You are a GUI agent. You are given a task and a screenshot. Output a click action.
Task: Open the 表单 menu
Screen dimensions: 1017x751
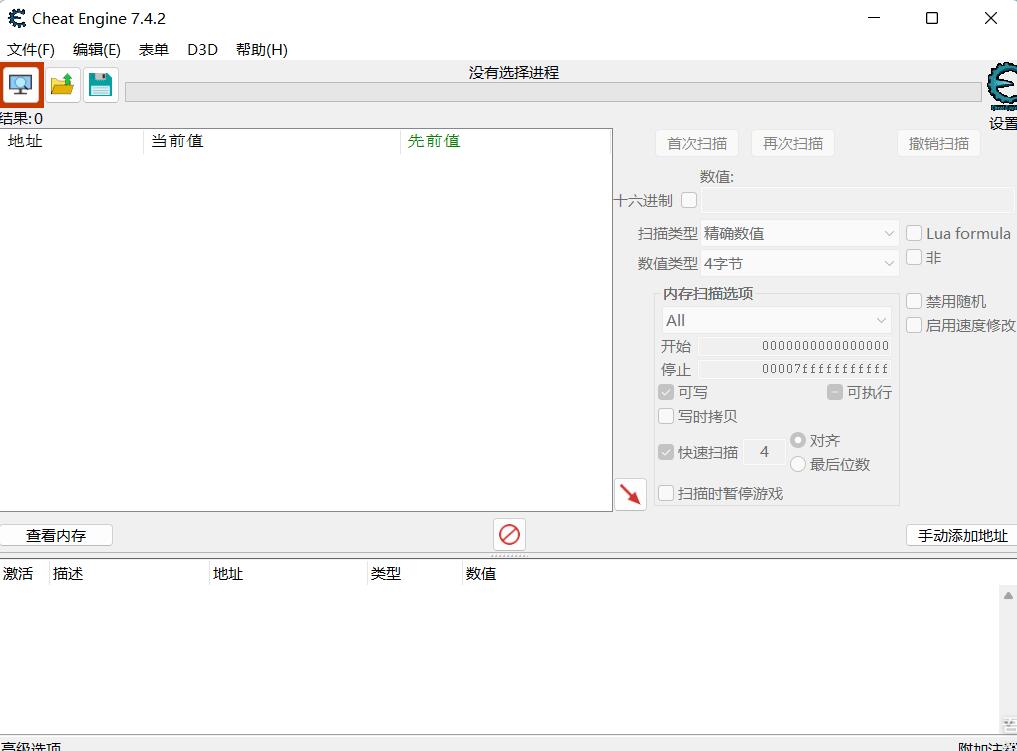154,50
